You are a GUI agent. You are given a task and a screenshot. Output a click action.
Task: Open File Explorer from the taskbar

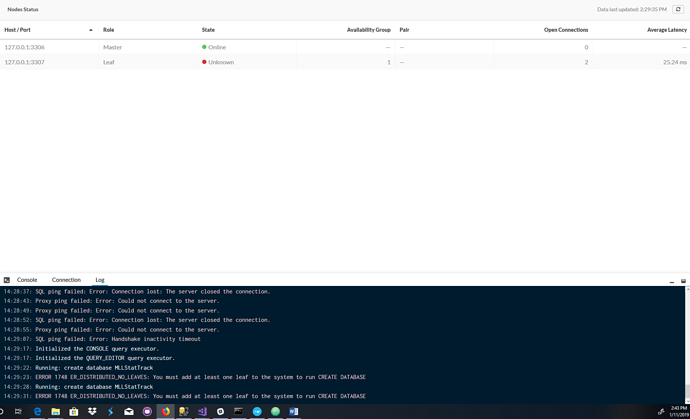[55, 412]
